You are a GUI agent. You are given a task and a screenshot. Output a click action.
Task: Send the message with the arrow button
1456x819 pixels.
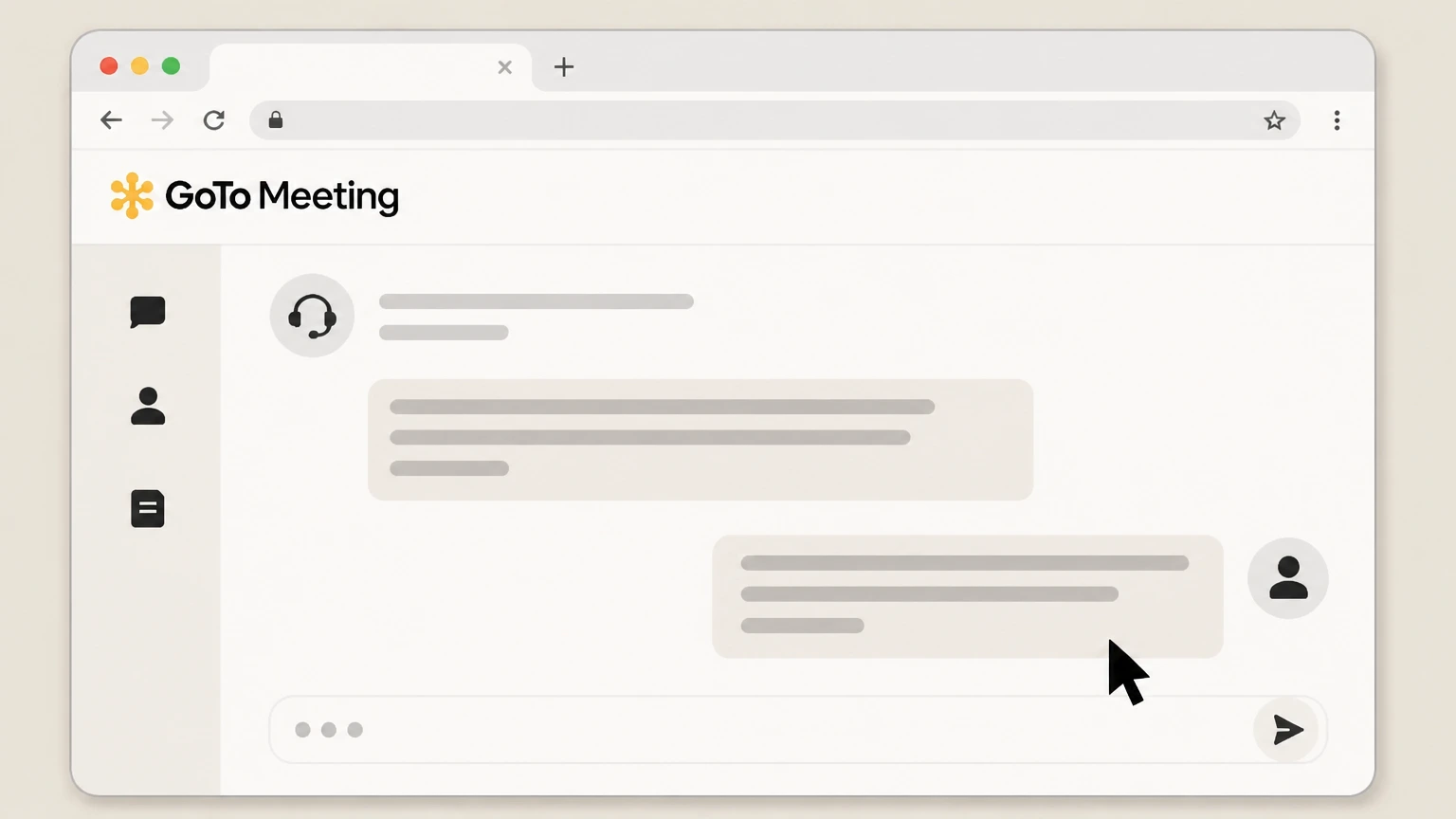click(x=1287, y=729)
